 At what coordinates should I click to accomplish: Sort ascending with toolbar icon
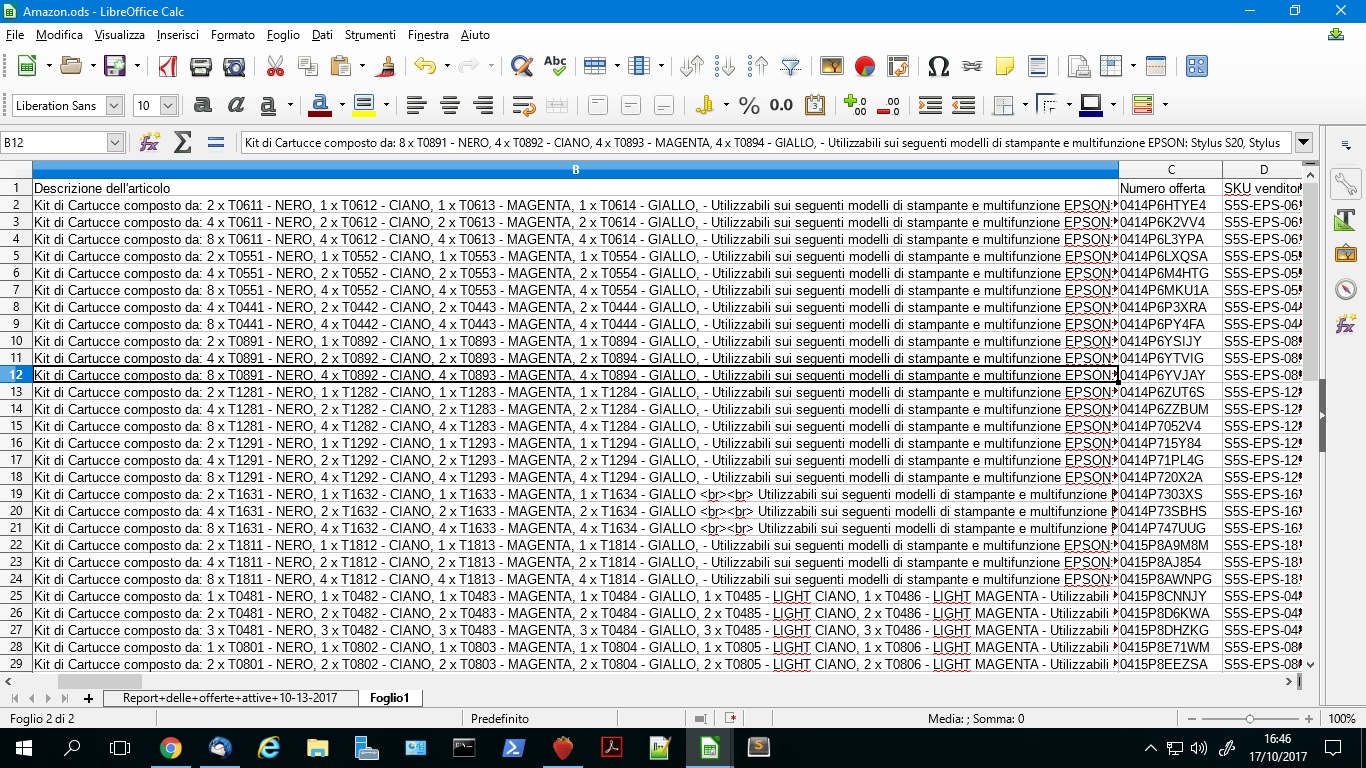[x=725, y=66]
